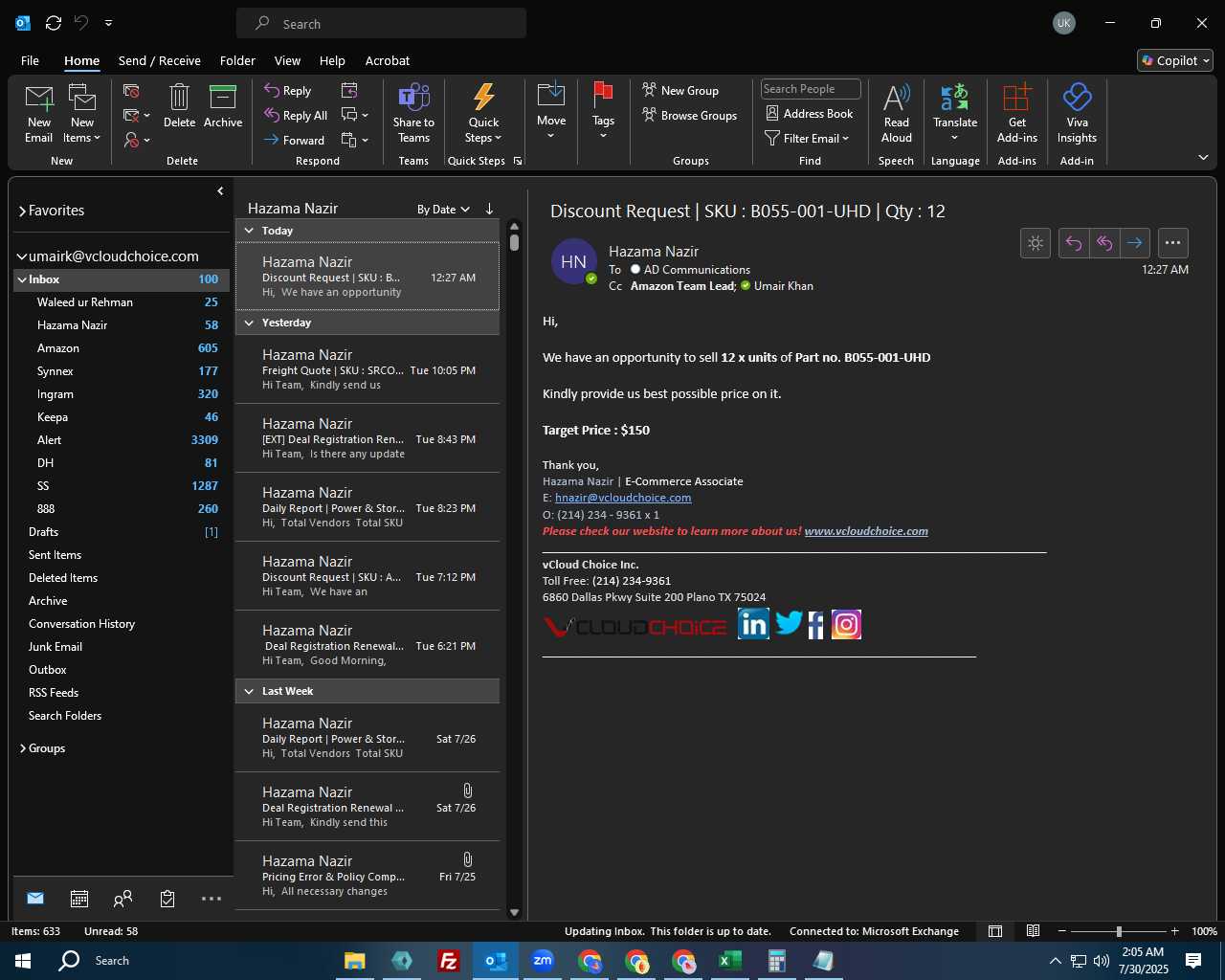Click Reply in the ribbon
Viewport: 1225px width, 980px height.
click(288, 91)
